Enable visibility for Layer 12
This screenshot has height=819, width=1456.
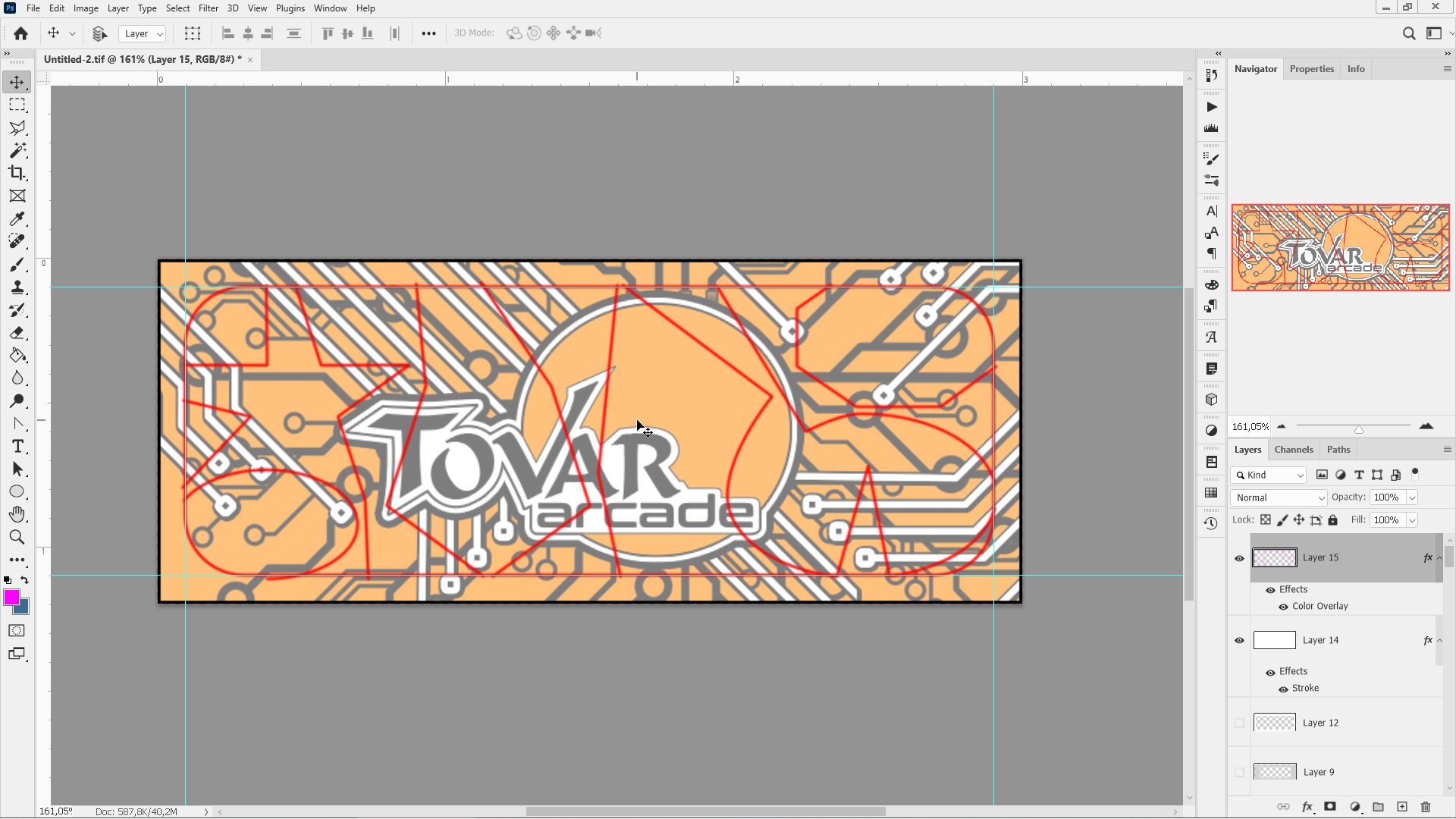[x=1239, y=722]
